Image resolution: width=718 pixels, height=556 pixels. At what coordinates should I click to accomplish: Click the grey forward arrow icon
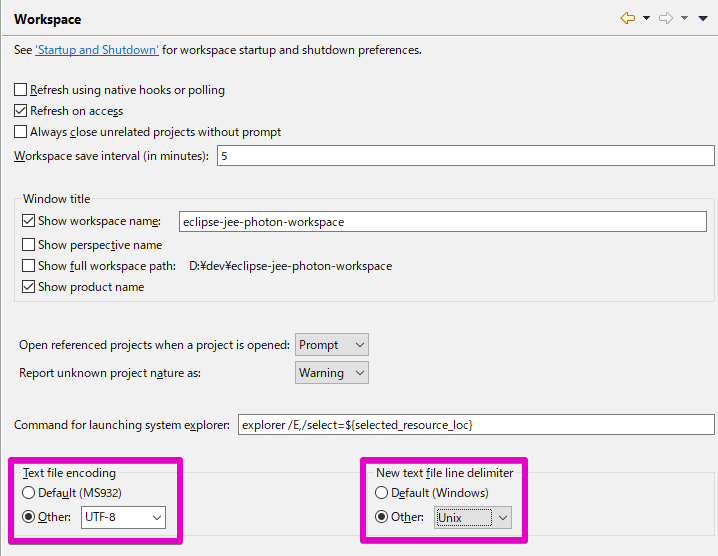[666, 18]
